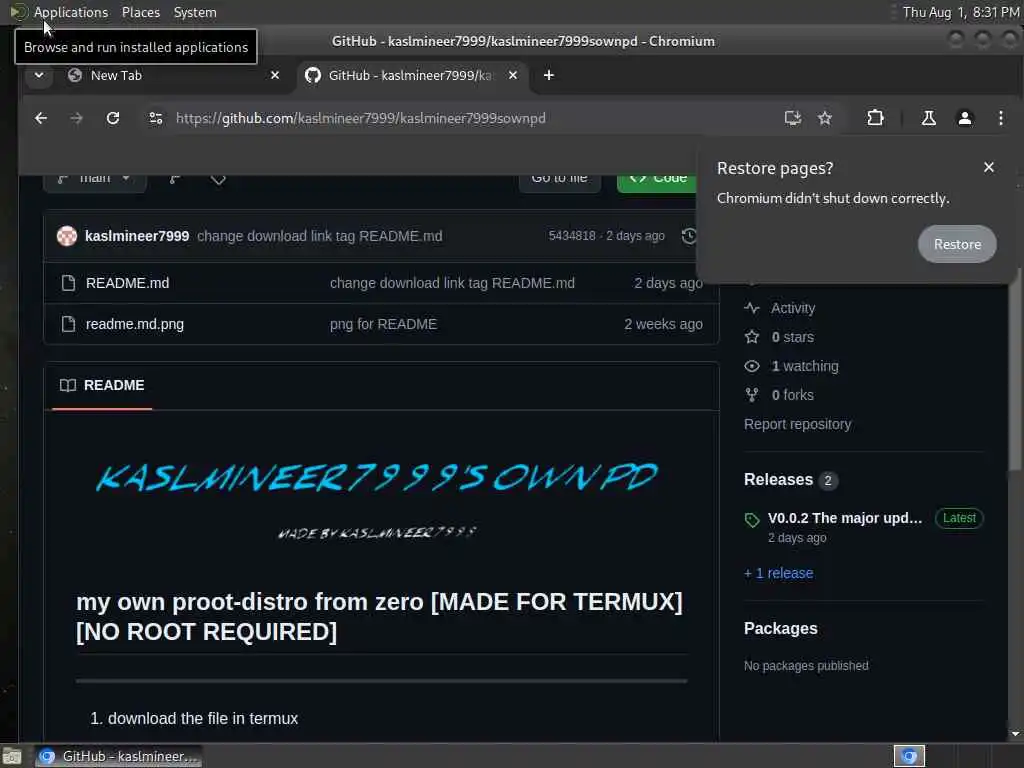Bookmark this page with star icon
The width and height of the screenshot is (1024, 768).
[x=825, y=118]
